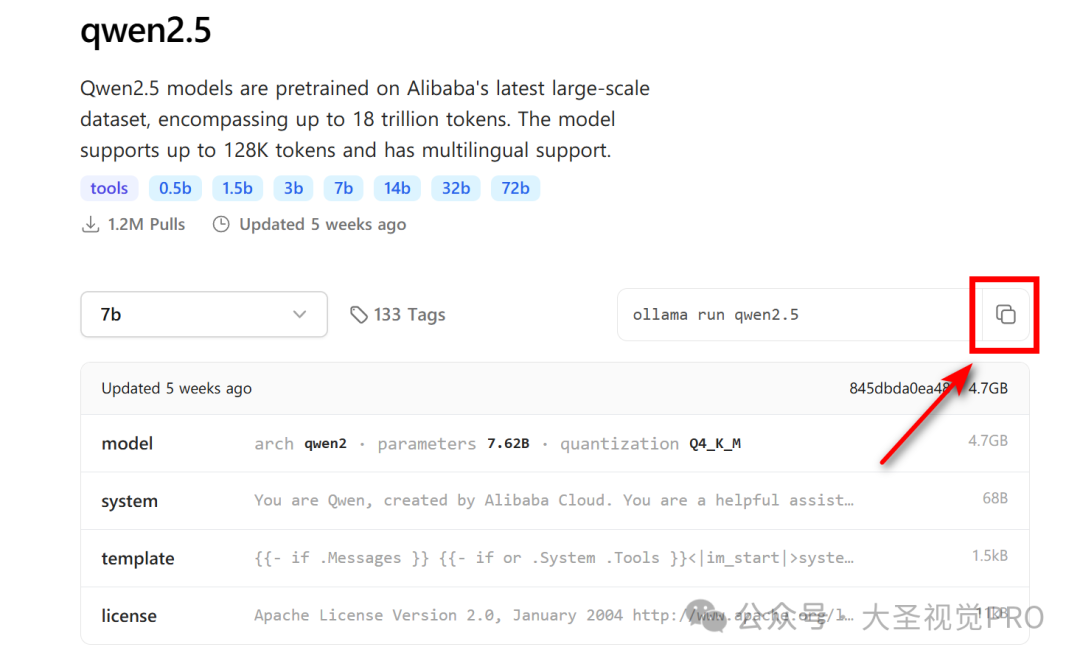The image size is (1080, 661).
Task: Click the tag icon beside 133 Tags
Action: point(358,315)
